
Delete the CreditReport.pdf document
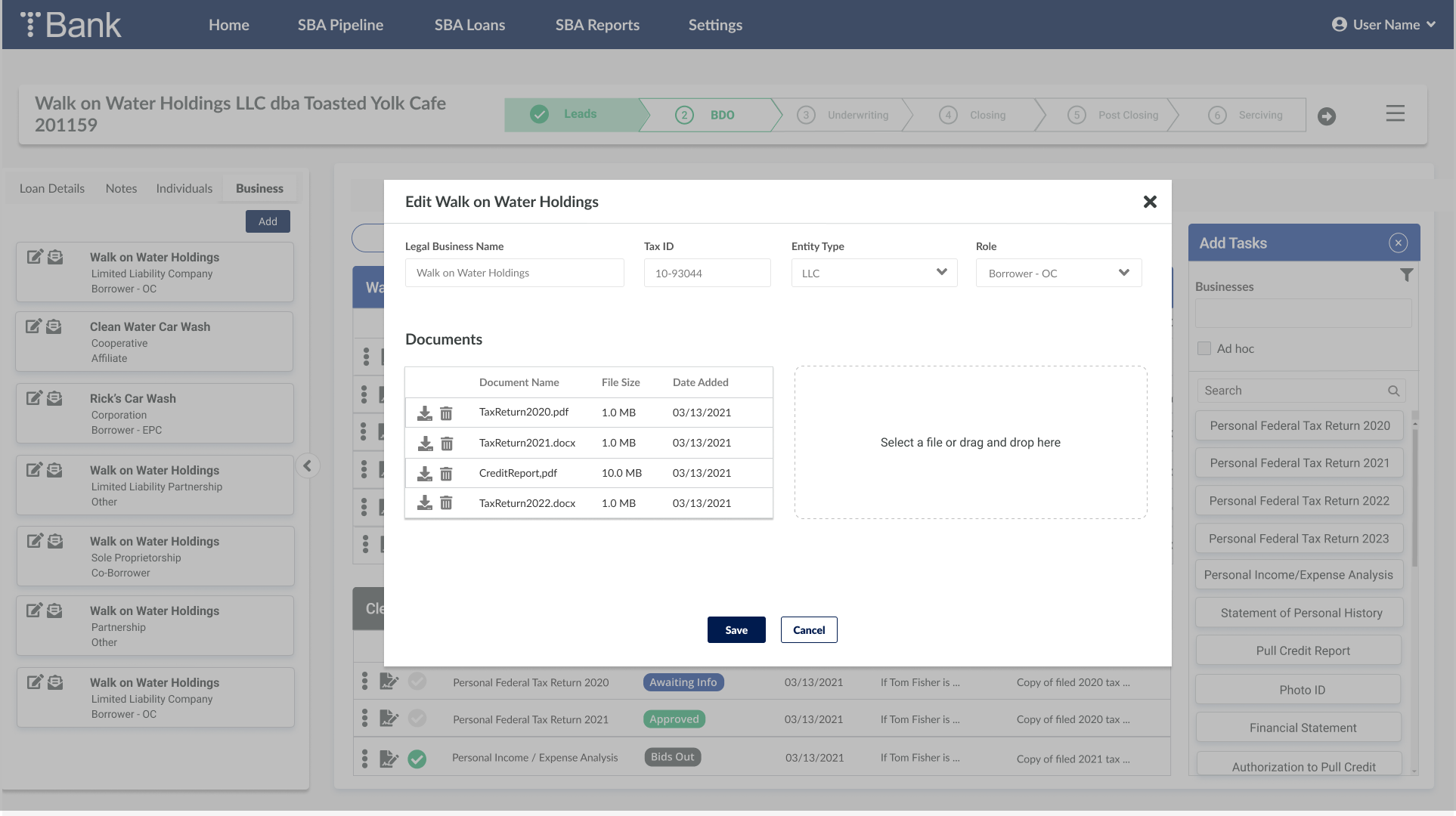[446, 474]
